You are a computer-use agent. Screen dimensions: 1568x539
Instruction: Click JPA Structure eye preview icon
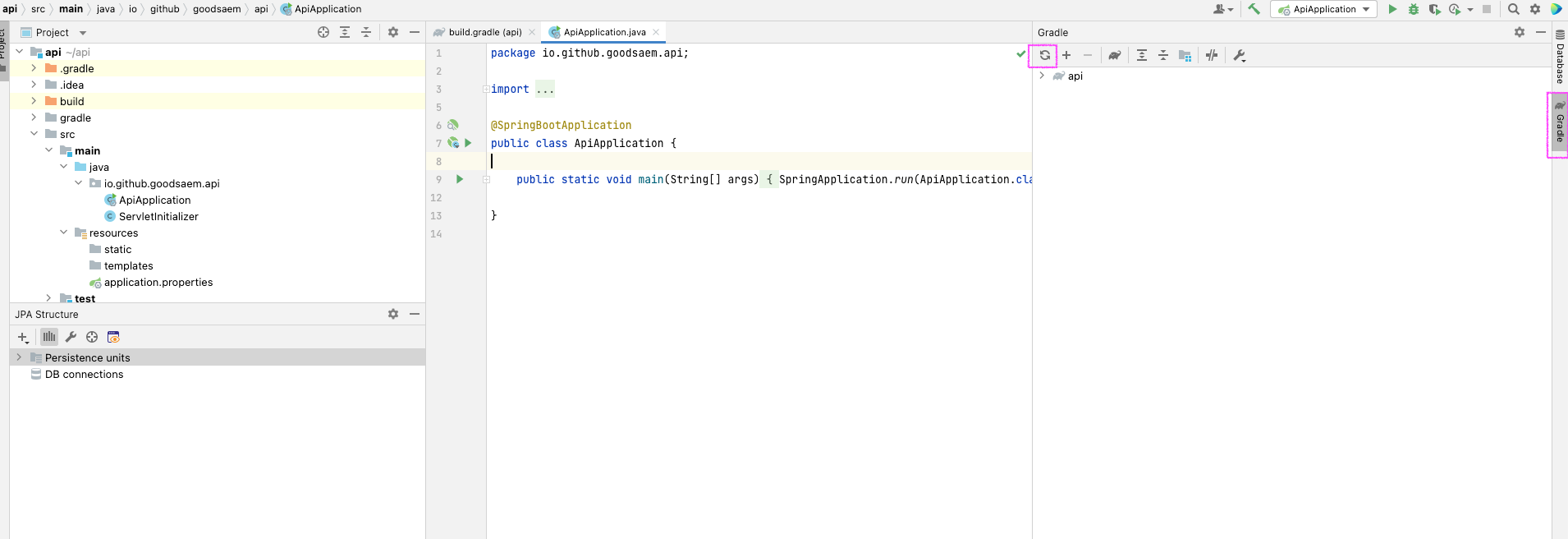(113, 337)
